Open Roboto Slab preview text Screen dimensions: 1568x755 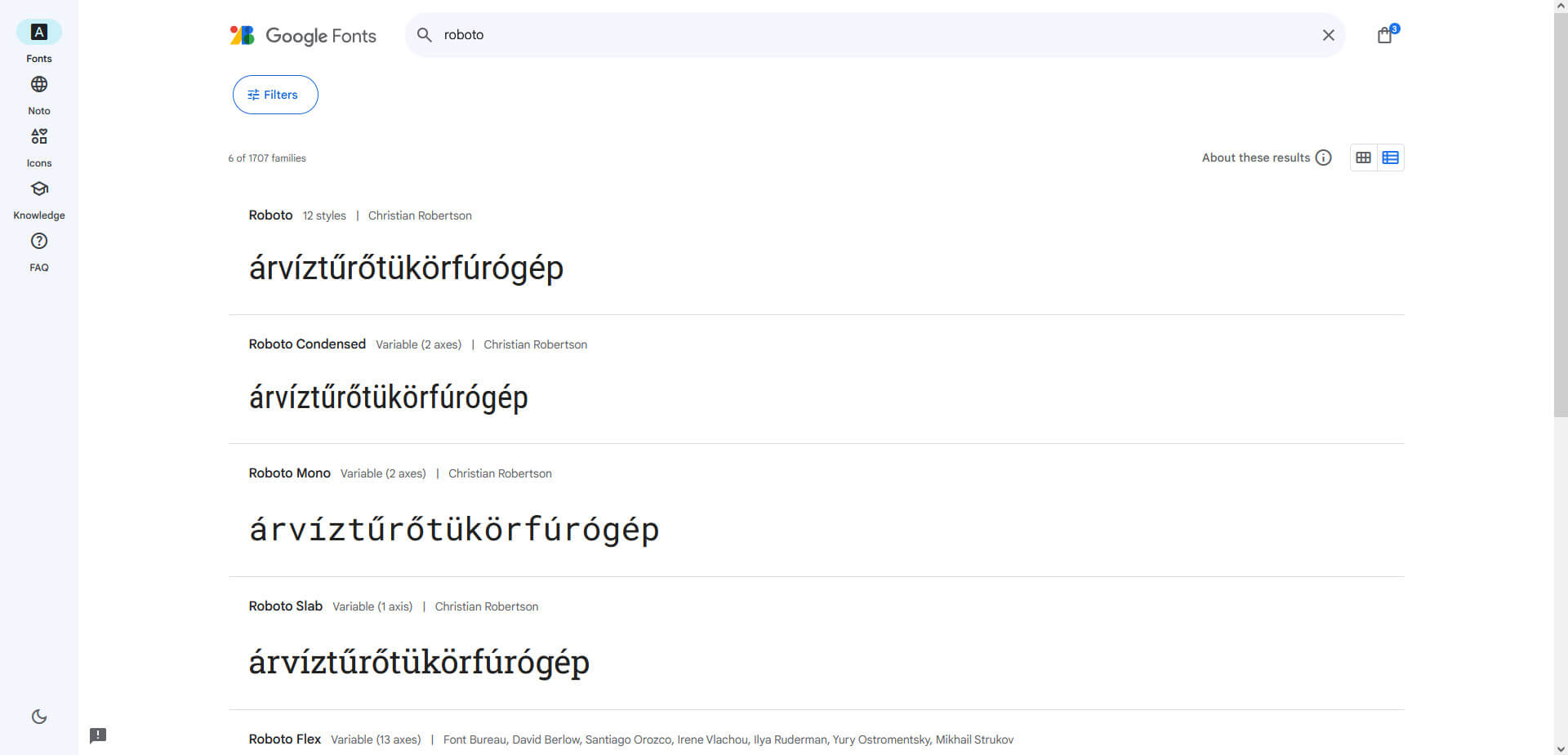tap(418, 662)
